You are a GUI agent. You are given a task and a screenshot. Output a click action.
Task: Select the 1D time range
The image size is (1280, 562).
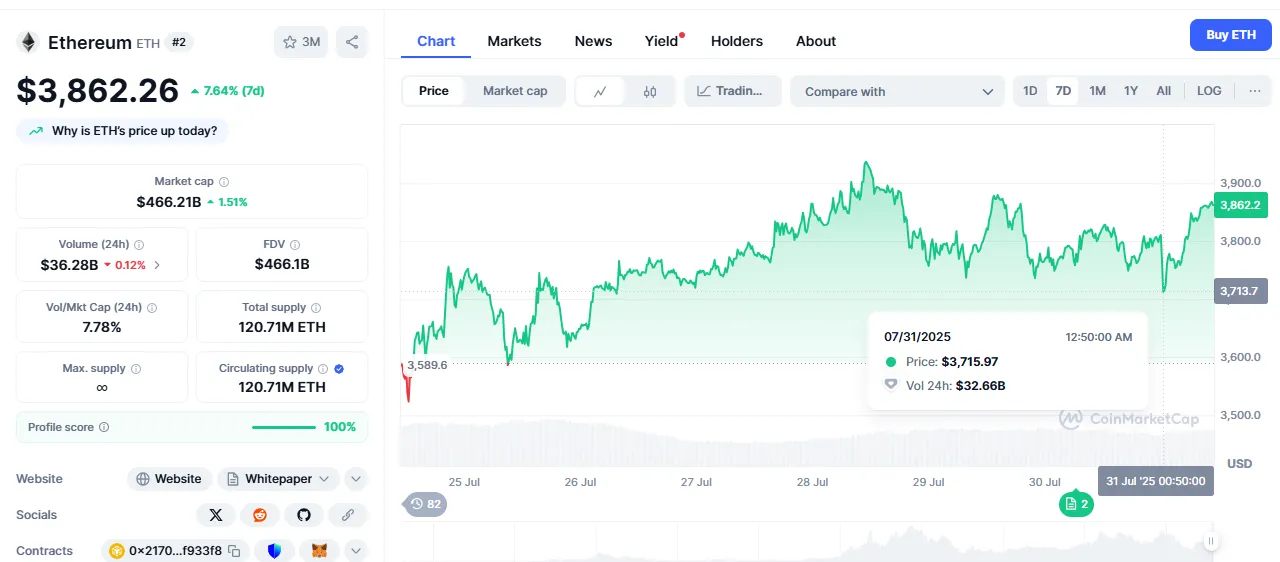(1030, 91)
